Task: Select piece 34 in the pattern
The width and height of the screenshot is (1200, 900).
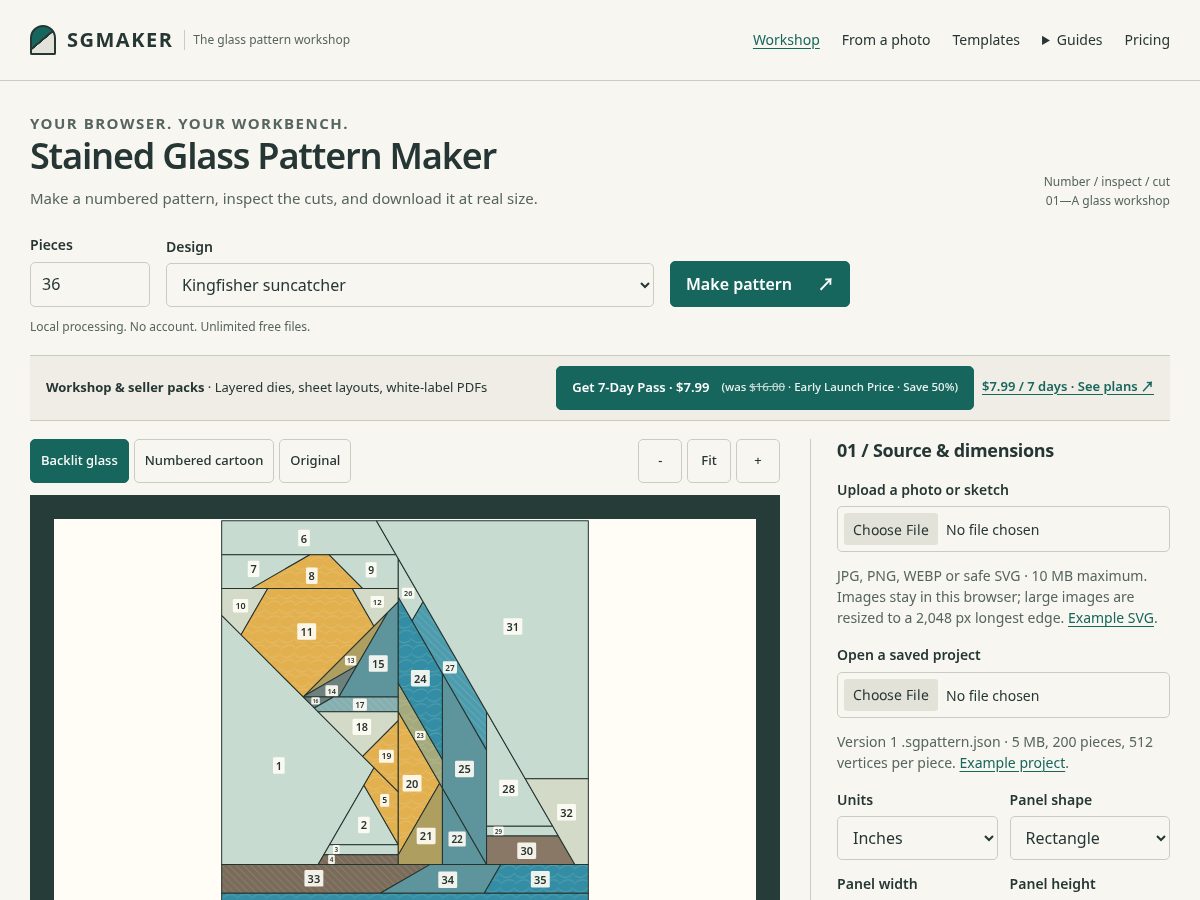Action: point(447,880)
